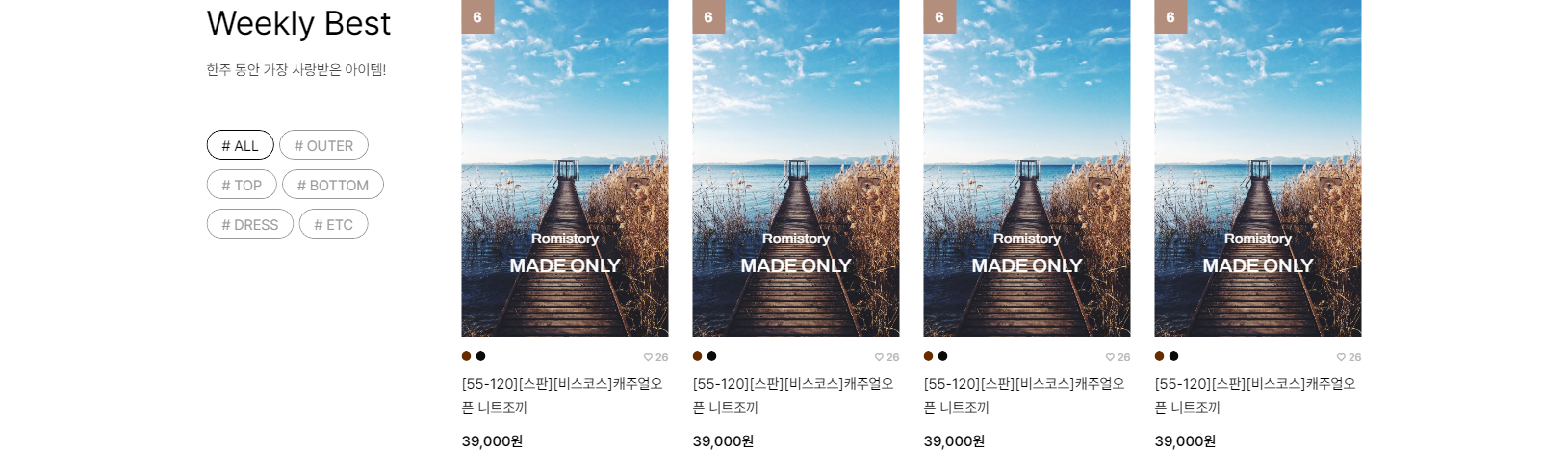Choose black swatch under third product
This screenshot has width=1568, height=453.
coord(943,356)
